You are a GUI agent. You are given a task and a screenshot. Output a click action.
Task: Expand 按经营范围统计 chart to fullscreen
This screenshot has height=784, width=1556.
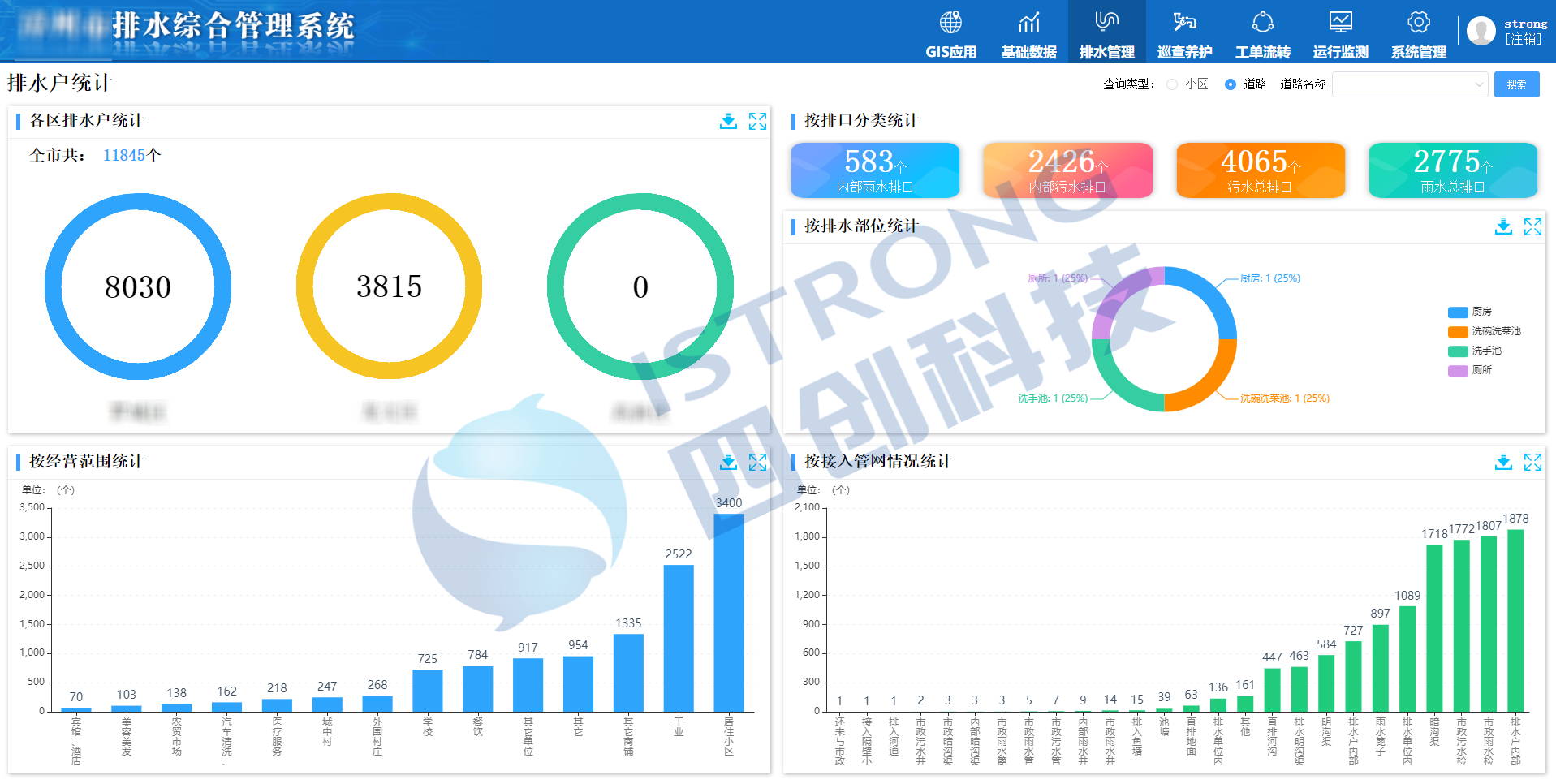tap(757, 462)
